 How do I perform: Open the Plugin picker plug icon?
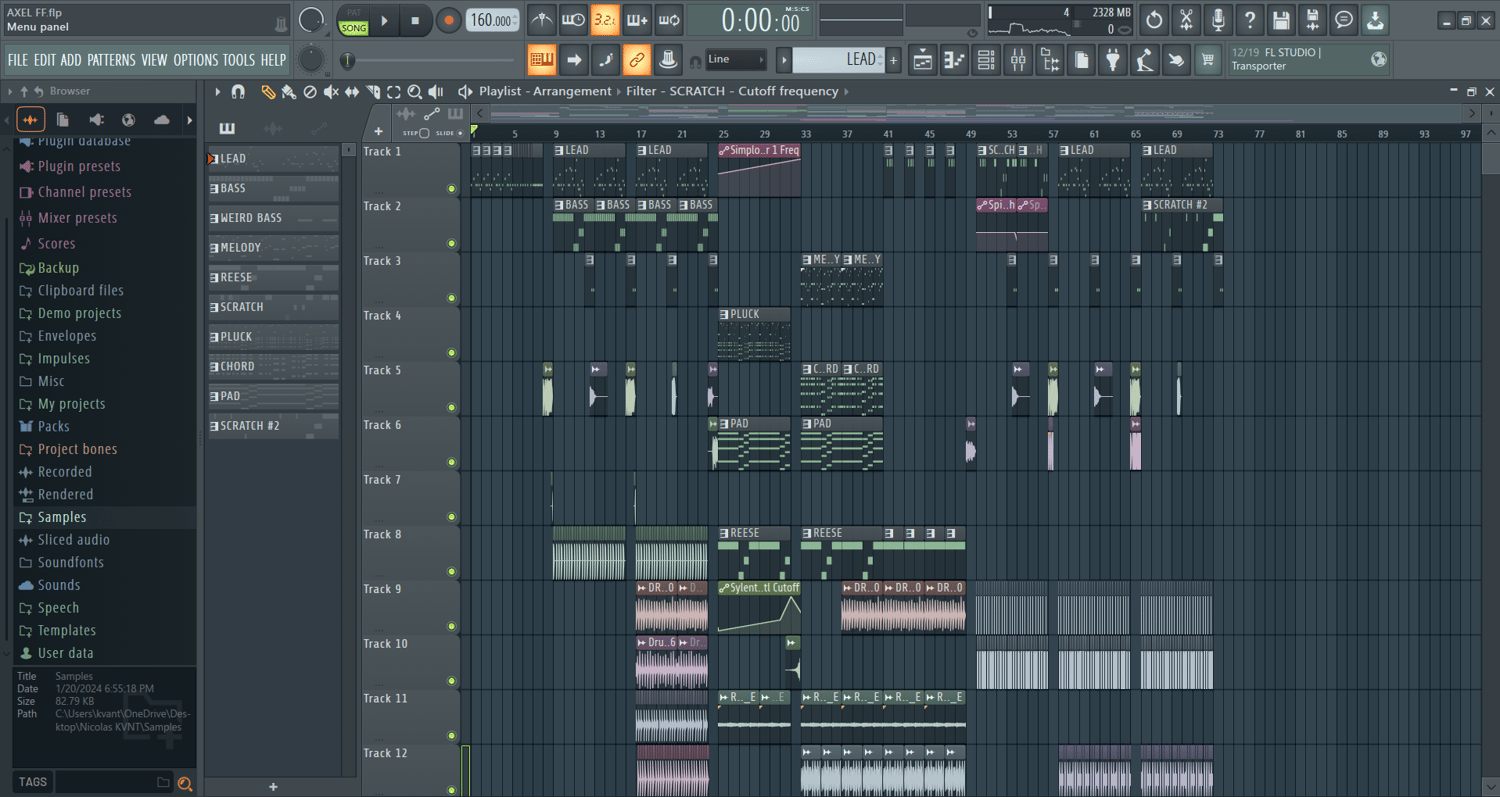(1113, 60)
